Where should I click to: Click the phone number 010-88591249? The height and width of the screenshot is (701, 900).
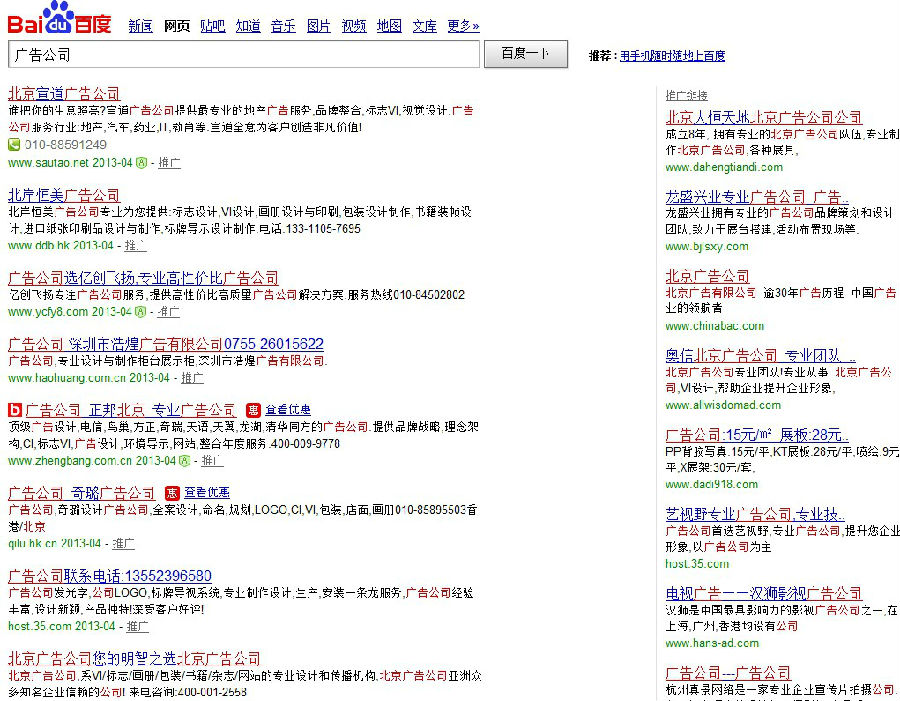pyautogui.click(x=65, y=145)
